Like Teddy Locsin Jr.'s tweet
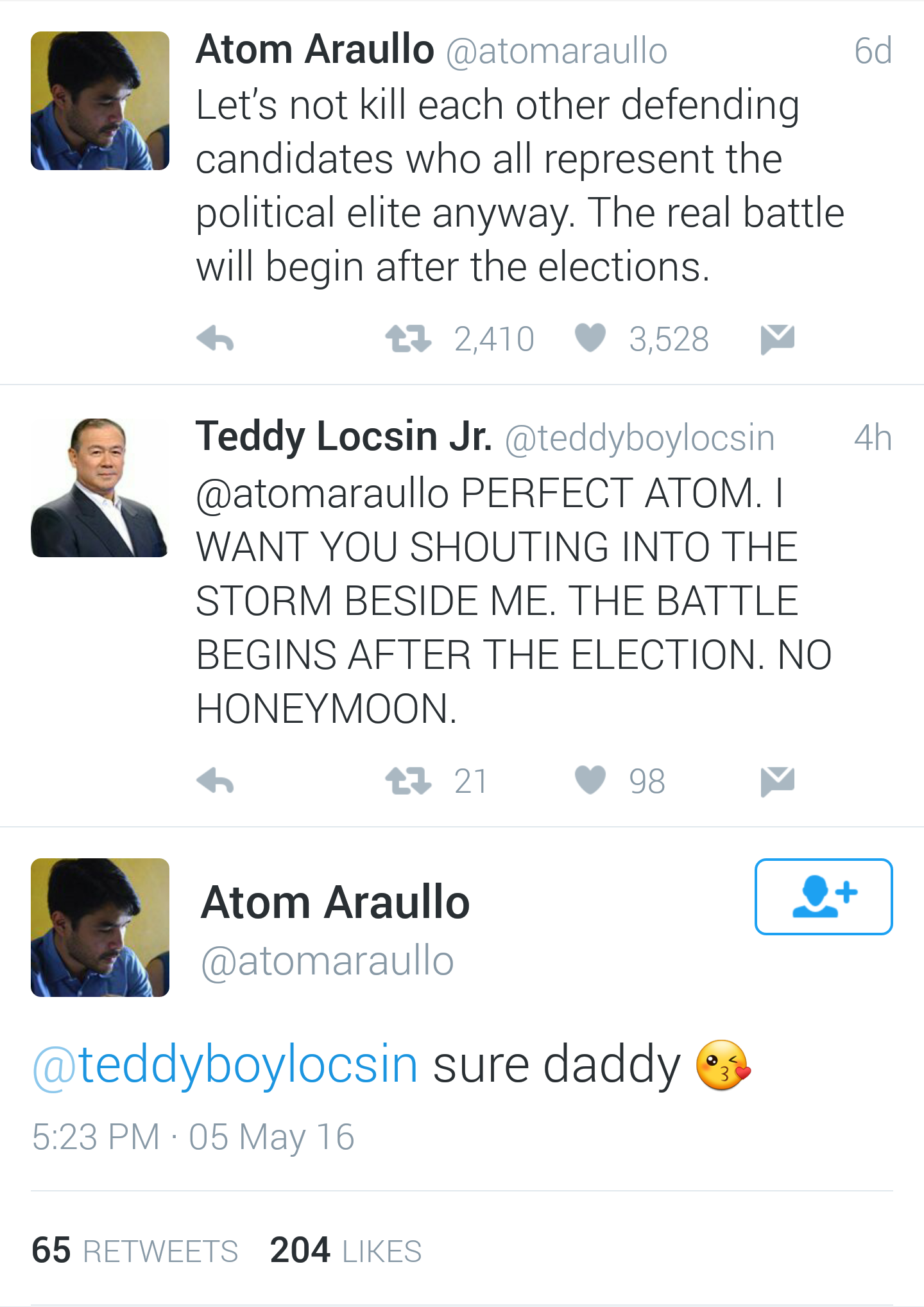The height and width of the screenshot is (1307, 924). [x=590, y=780]
